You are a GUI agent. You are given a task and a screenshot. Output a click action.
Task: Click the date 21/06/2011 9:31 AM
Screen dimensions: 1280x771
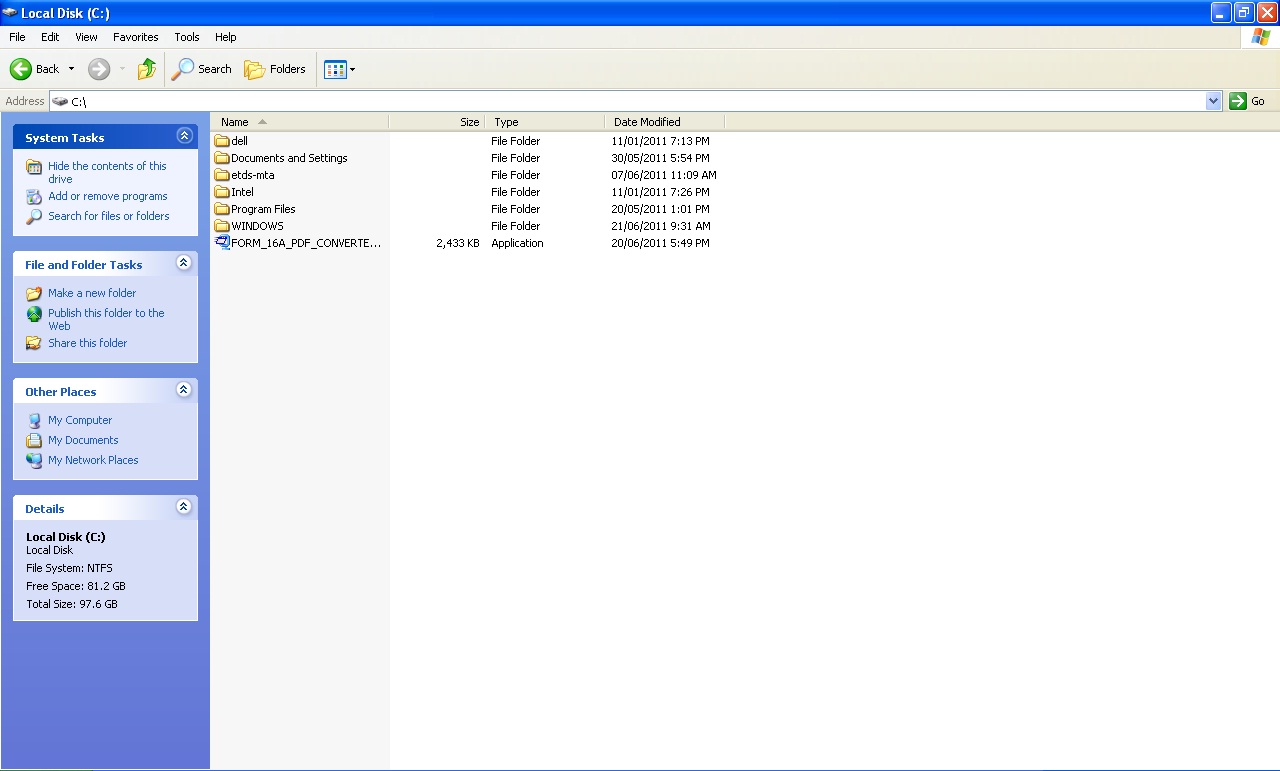pos(661,226)
